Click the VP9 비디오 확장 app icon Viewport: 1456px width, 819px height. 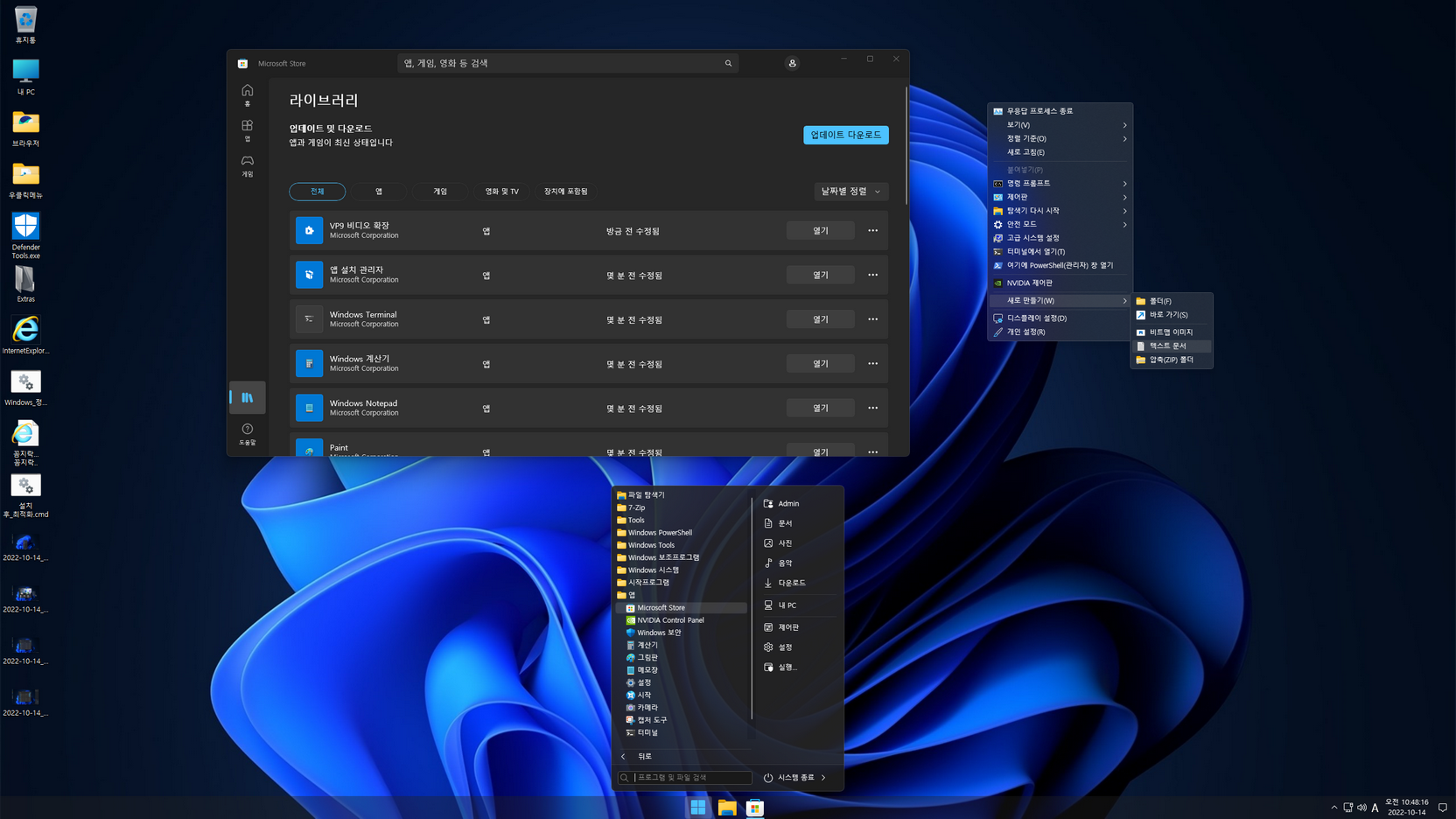pyautogui.click(x=309, y=230)
